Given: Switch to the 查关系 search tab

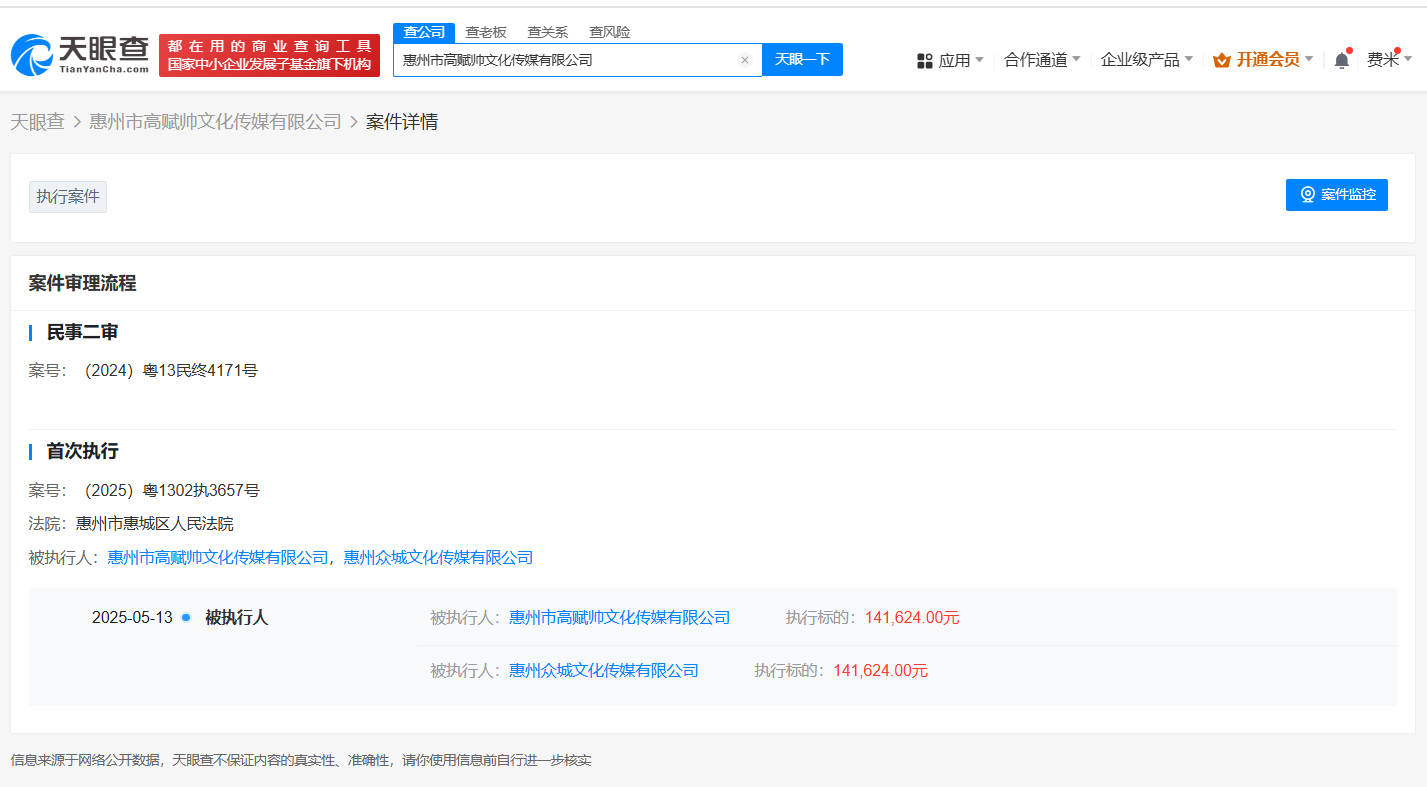Looking at the screenshot, I should pos(547,32).
